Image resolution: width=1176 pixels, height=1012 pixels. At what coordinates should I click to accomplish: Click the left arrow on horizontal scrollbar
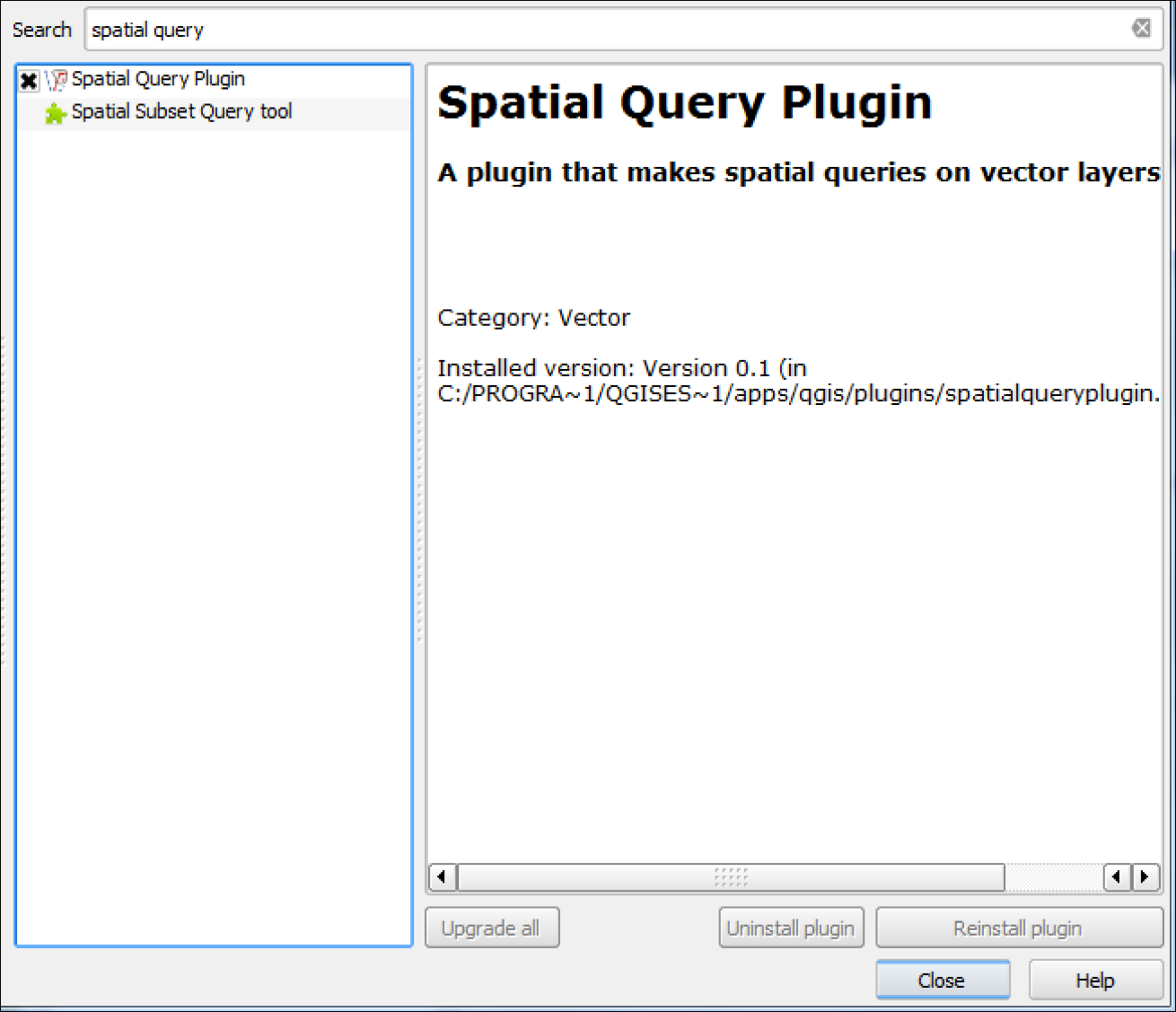(x=441, y=877)
